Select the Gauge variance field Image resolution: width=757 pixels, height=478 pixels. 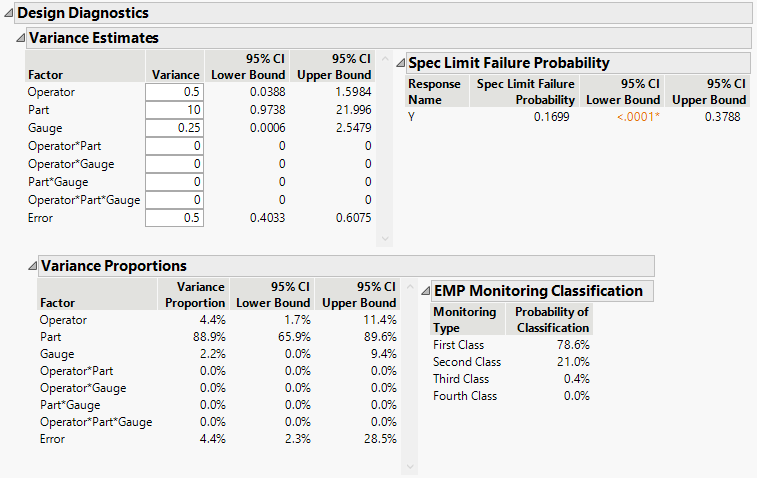175,128
